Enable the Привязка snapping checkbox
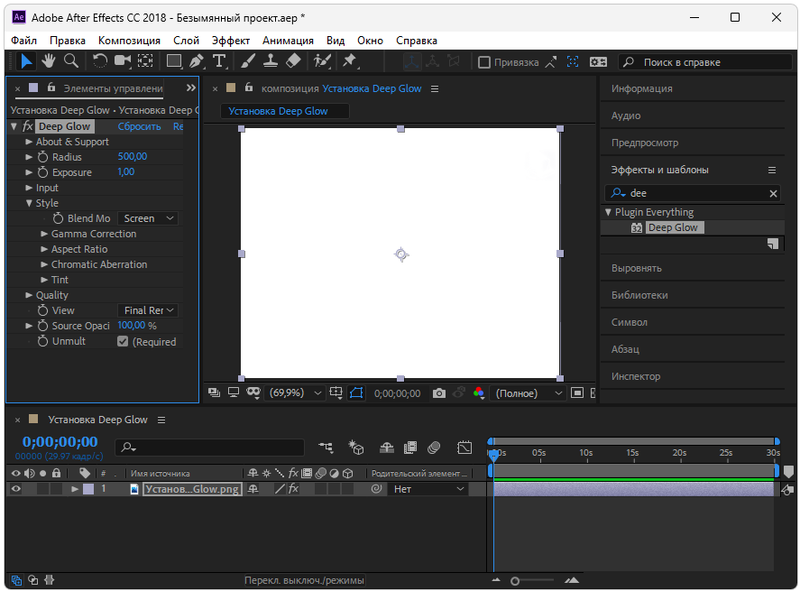Screen dimensions: 800x591 (x=484, y=62)
